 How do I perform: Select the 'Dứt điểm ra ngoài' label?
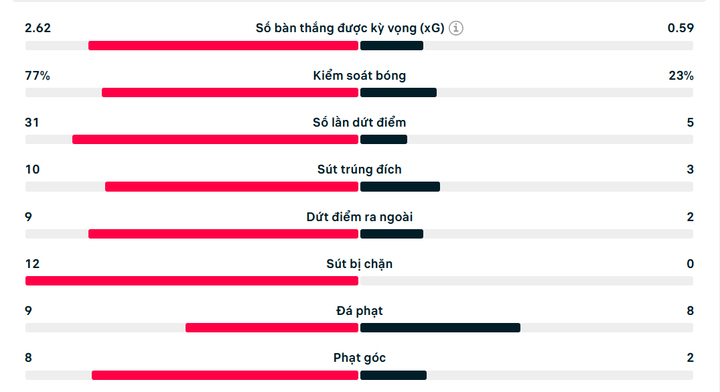point(360,217)
